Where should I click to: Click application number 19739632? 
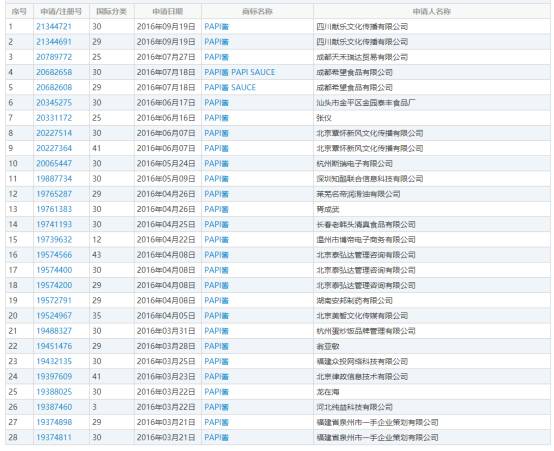[54, 239]
